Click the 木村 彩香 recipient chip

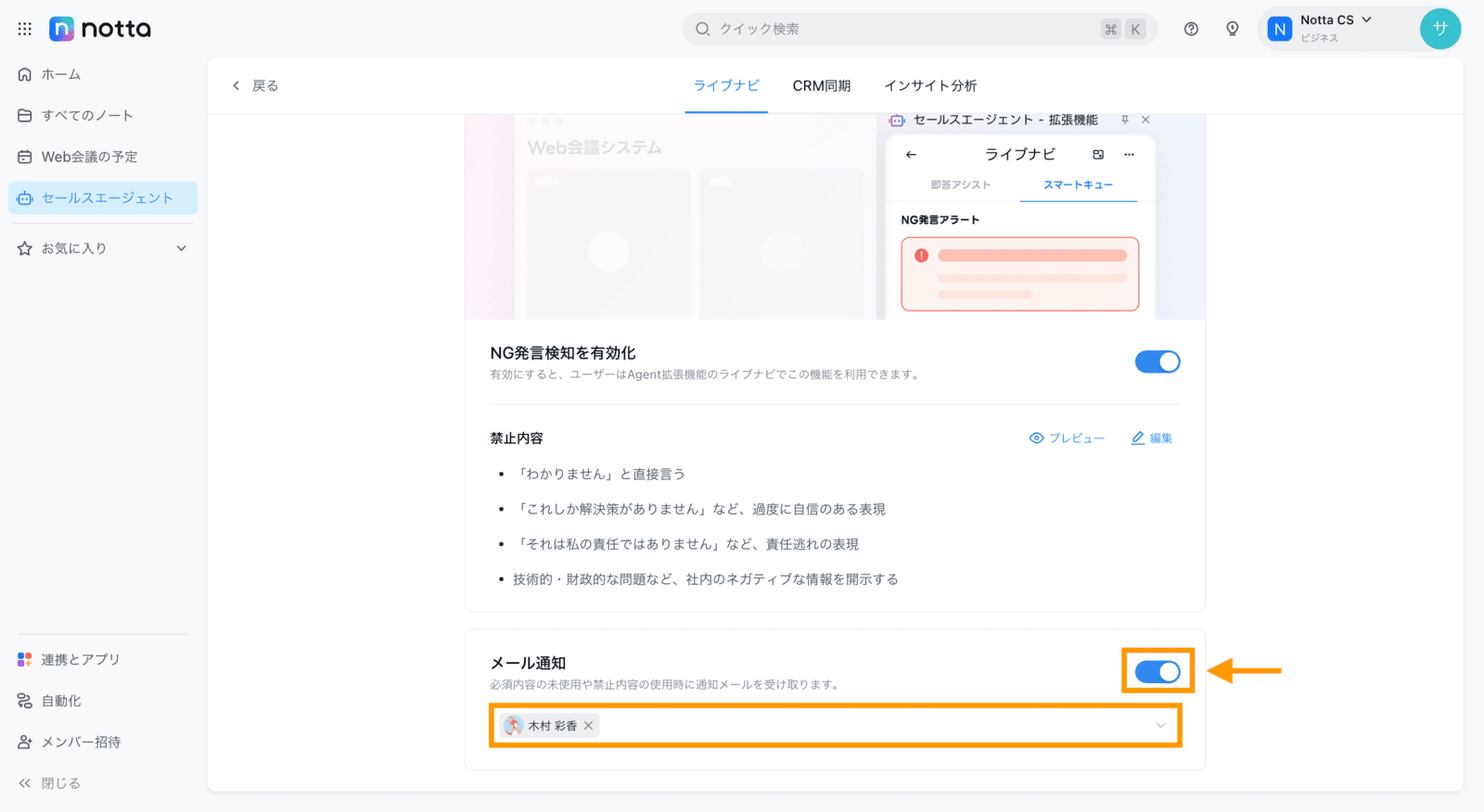click(x=550, y=726)
